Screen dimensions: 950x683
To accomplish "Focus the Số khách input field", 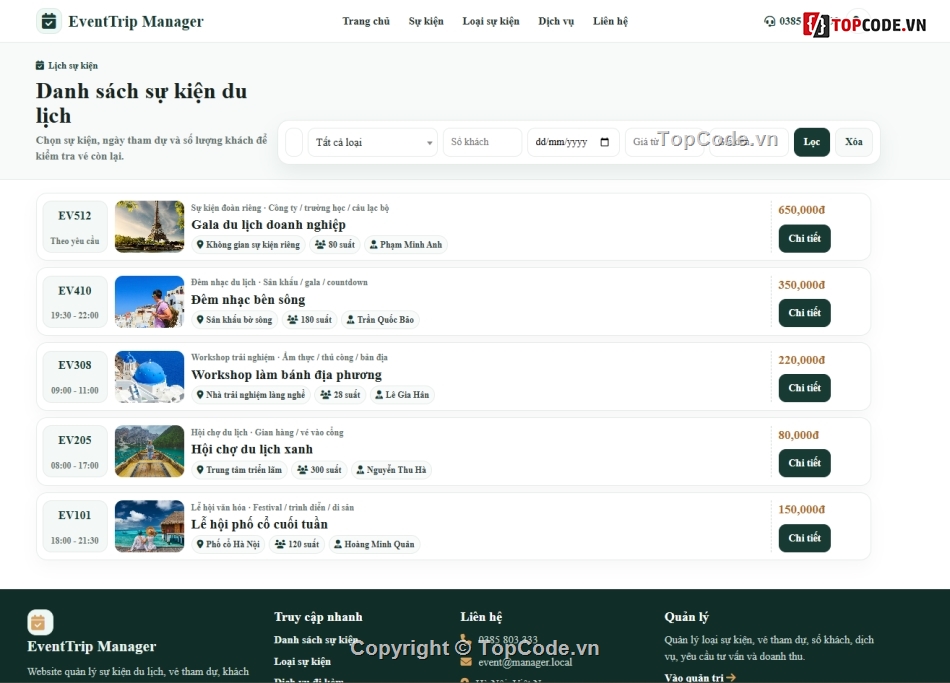I will click(x=482, y=142).
